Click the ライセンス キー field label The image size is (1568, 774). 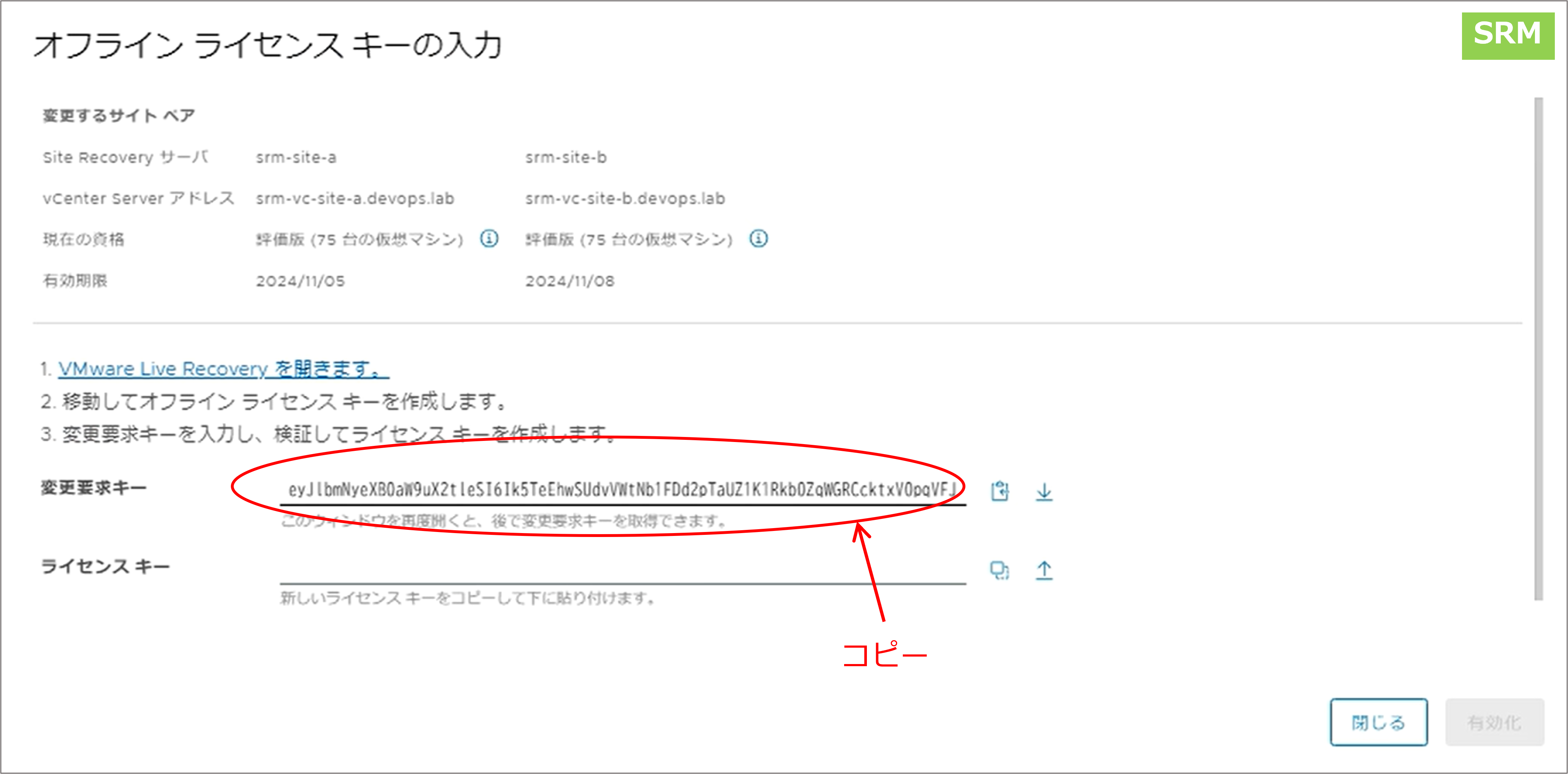pyautogui.click(x=105, y=566)
